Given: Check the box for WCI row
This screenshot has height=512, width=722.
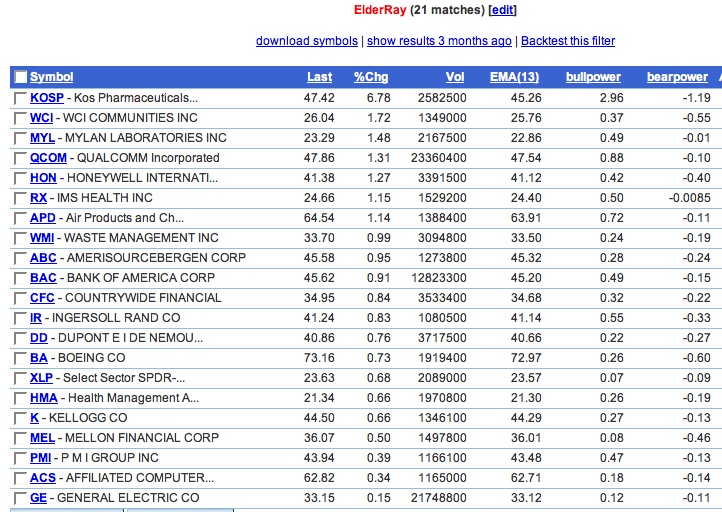Looking at the screenshot, I should [x=20, y=118].
